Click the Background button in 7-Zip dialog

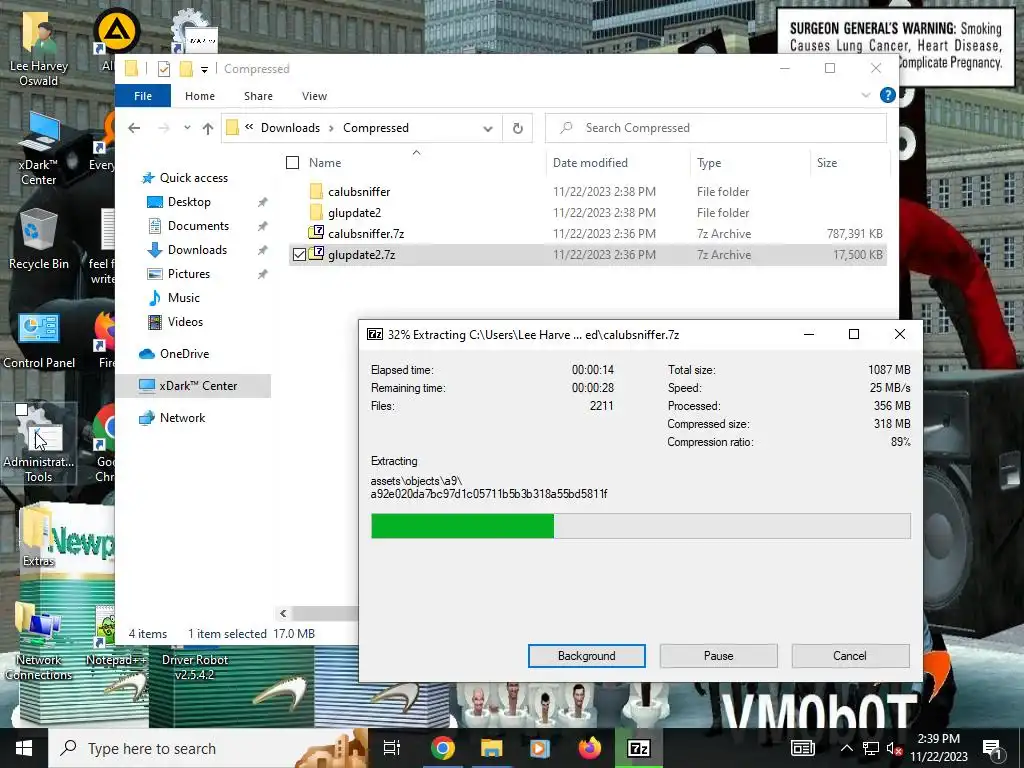tap(586, 656)
